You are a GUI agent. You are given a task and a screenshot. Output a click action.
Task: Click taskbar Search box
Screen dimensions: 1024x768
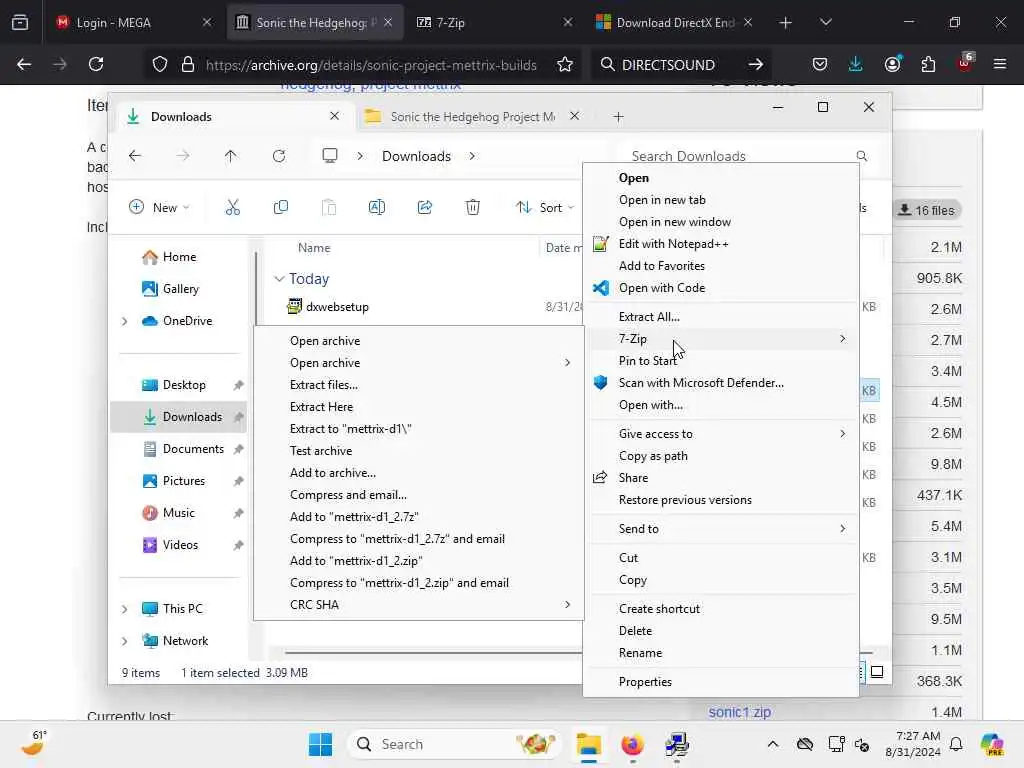click(455, 744)
